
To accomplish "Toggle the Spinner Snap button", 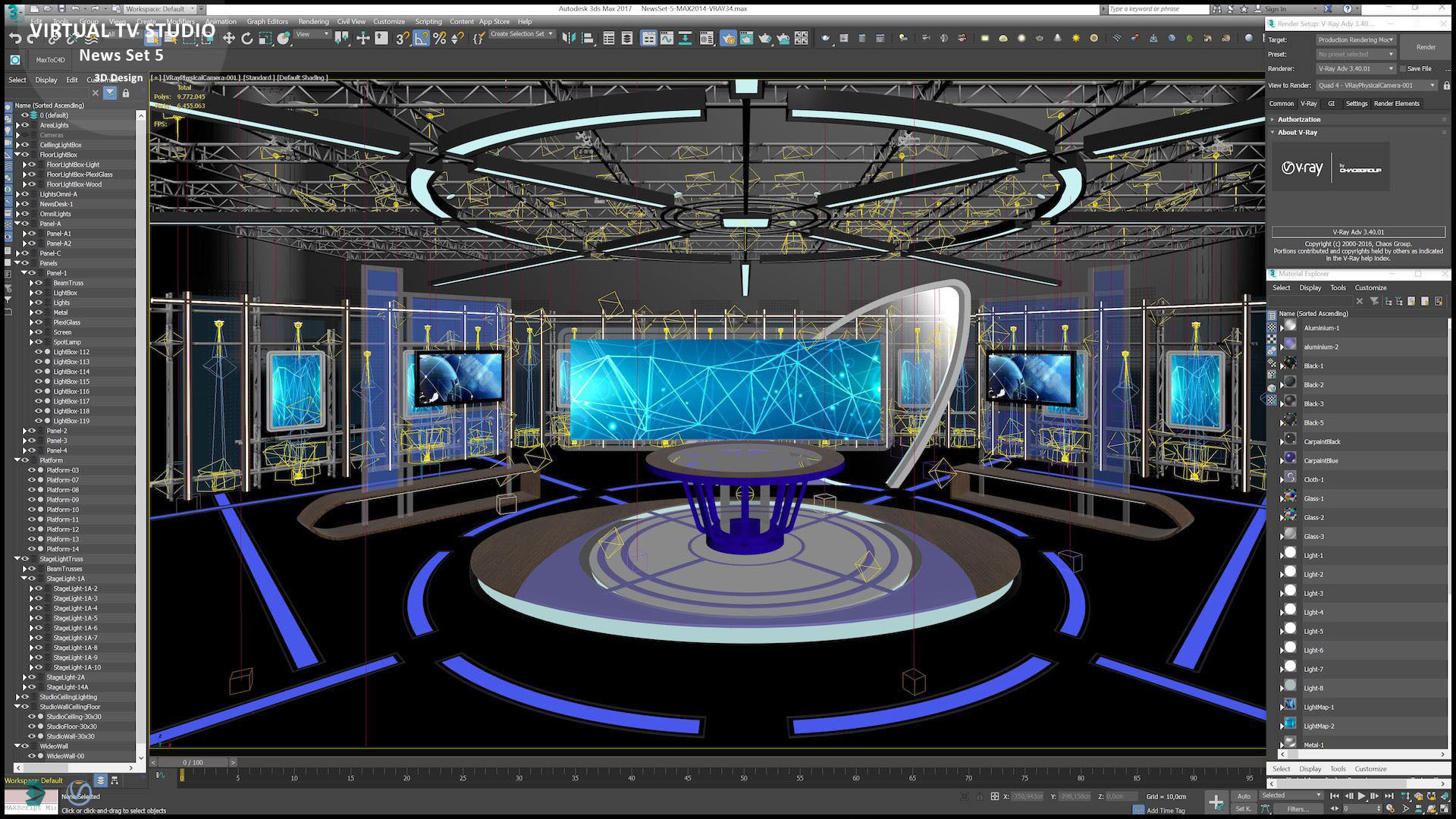I will tap(457, 38).
